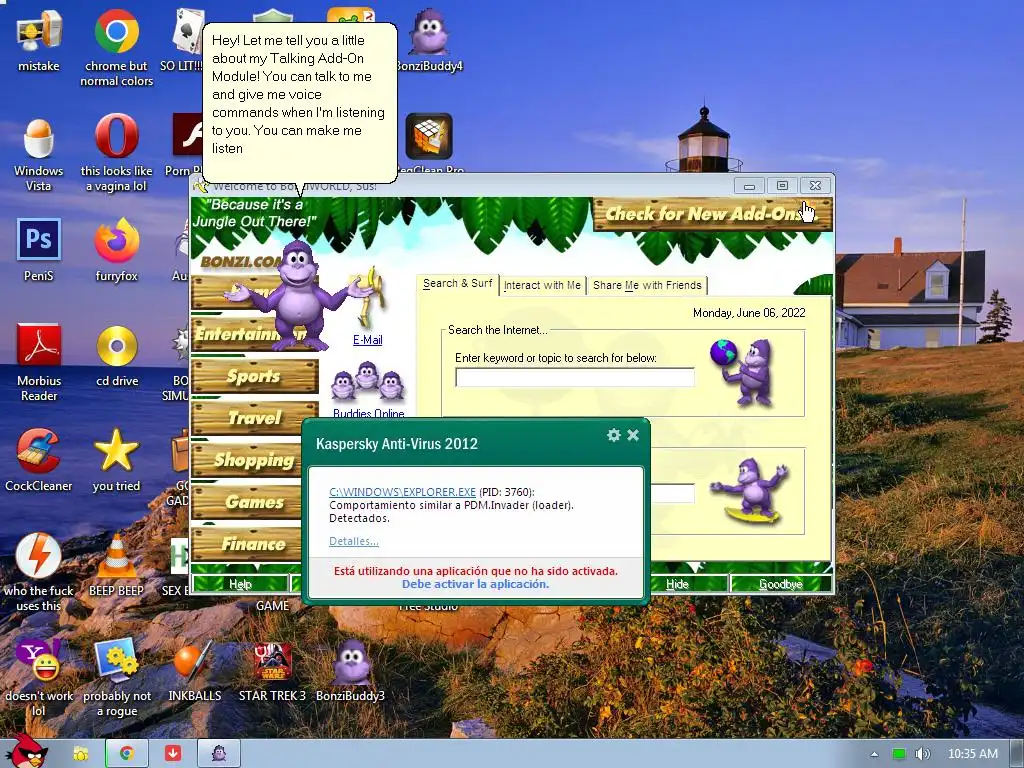The width and height of the screenshot is (1024, 768).
Task: Open the BonziBuddy4 desktop icon
Action: [x=428, y=31]
